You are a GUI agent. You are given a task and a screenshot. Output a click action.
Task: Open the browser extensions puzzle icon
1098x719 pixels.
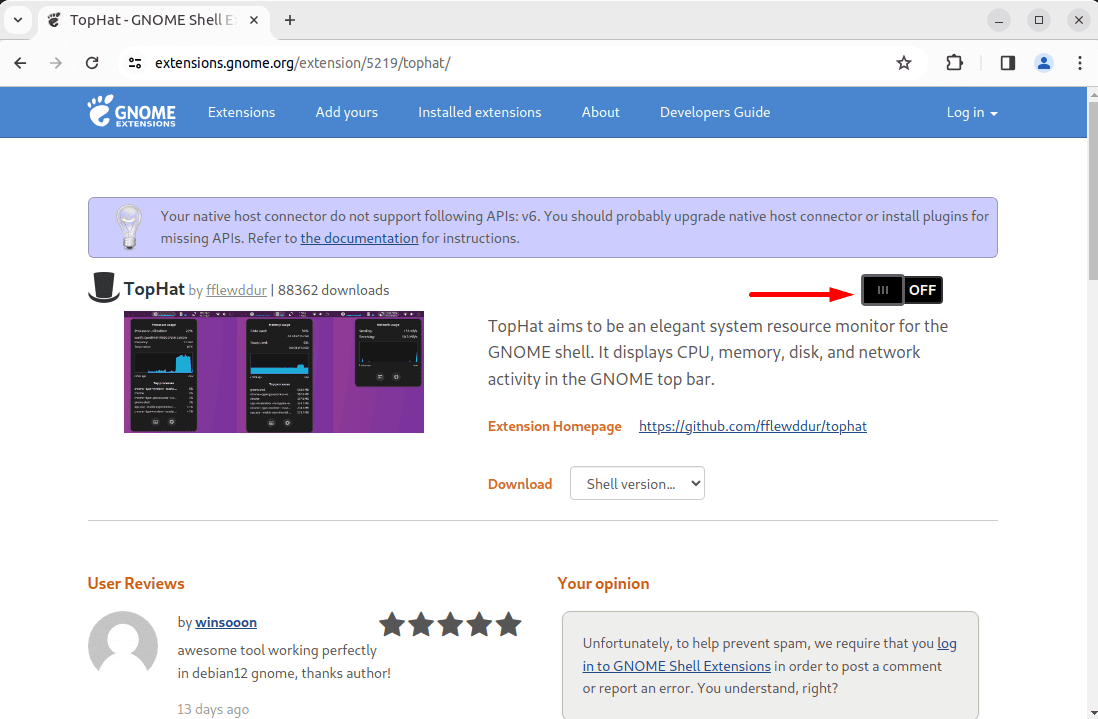[954, 63]
